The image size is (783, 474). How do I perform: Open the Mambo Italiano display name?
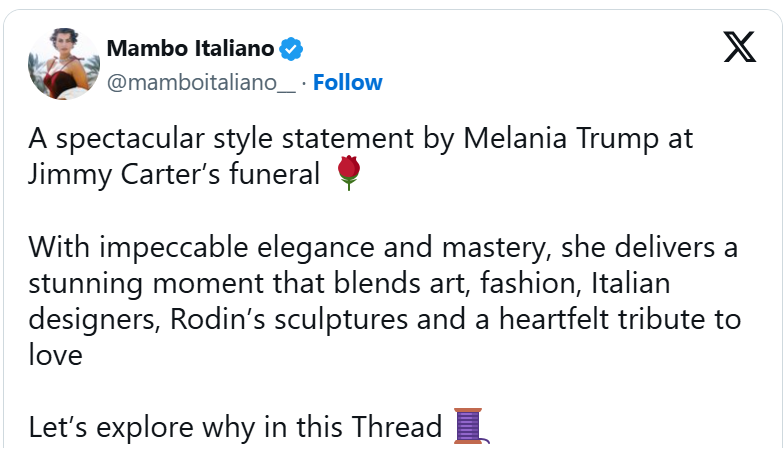[190, 49]
